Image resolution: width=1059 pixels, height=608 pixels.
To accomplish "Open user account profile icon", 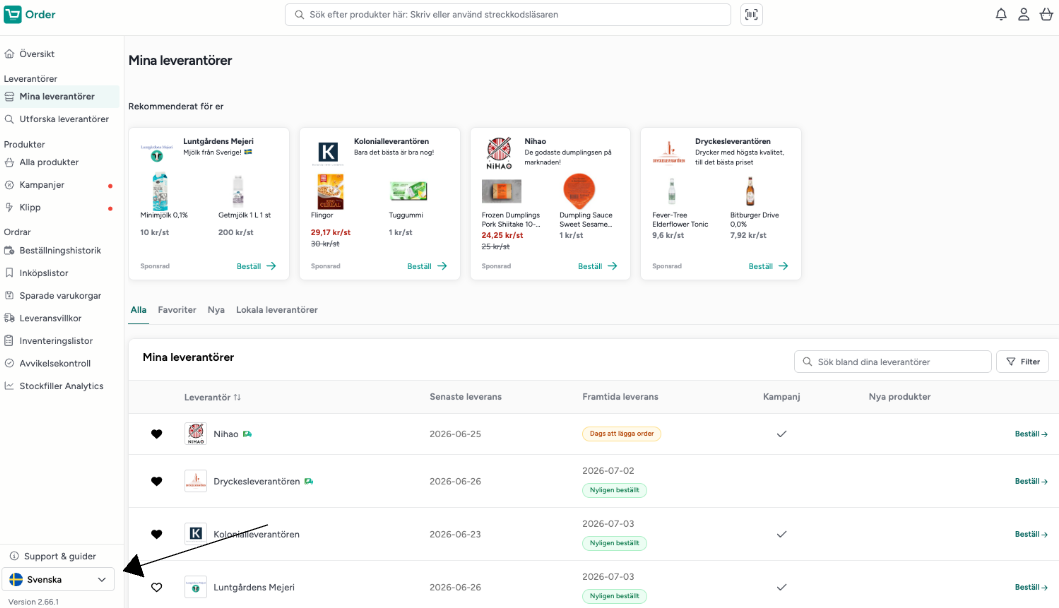I will tap(1023, 14).
